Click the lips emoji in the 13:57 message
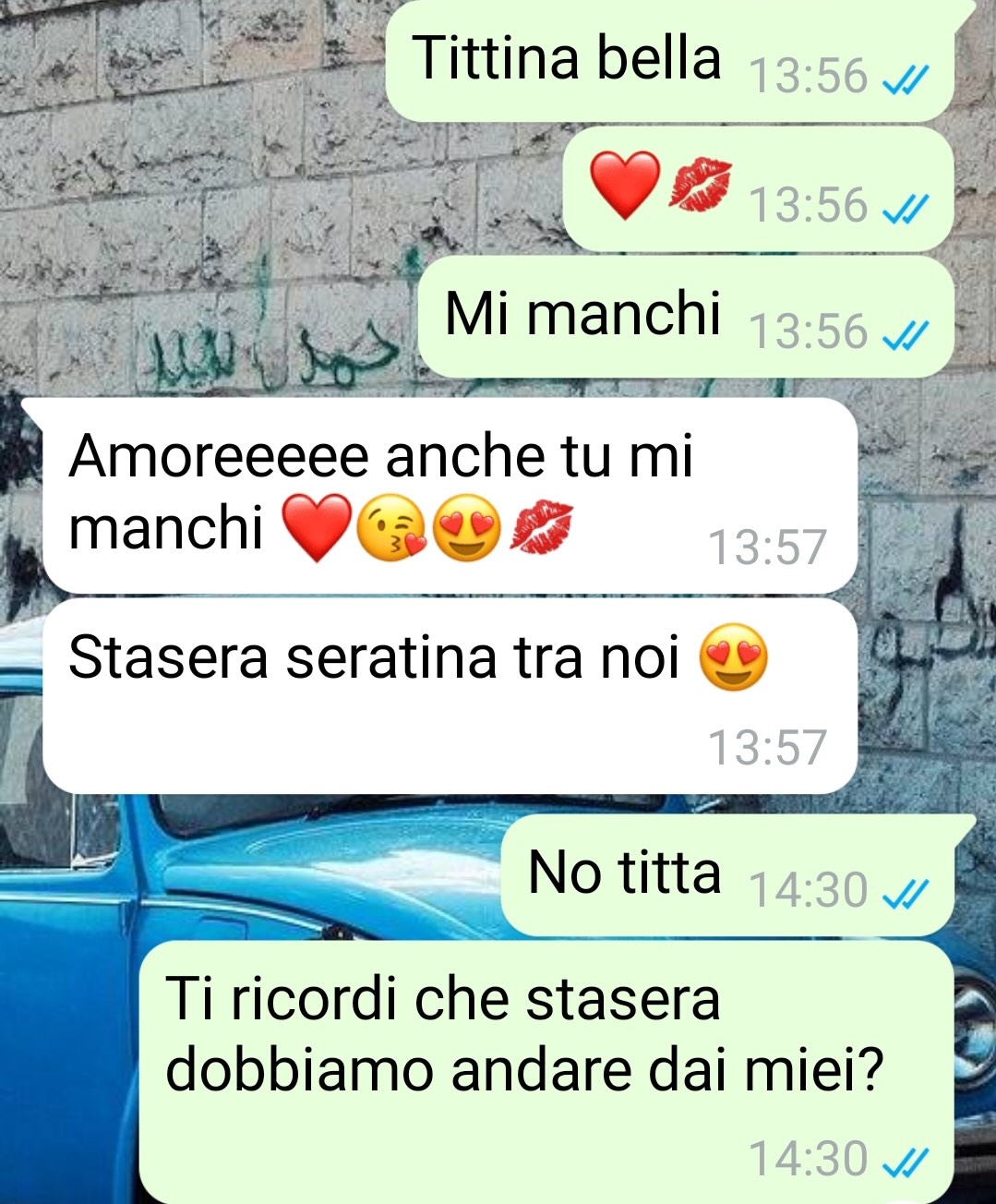 click(x=542, y=528)
